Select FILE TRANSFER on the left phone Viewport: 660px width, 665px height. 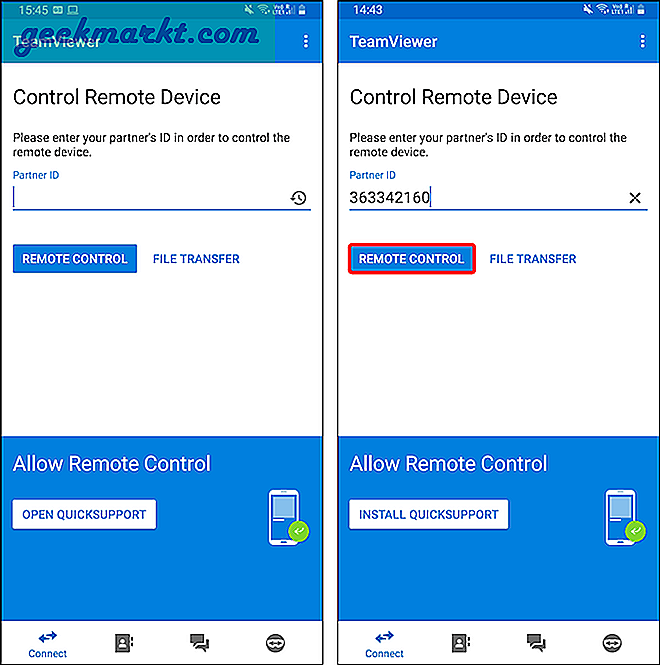click(x=196, y=259)
